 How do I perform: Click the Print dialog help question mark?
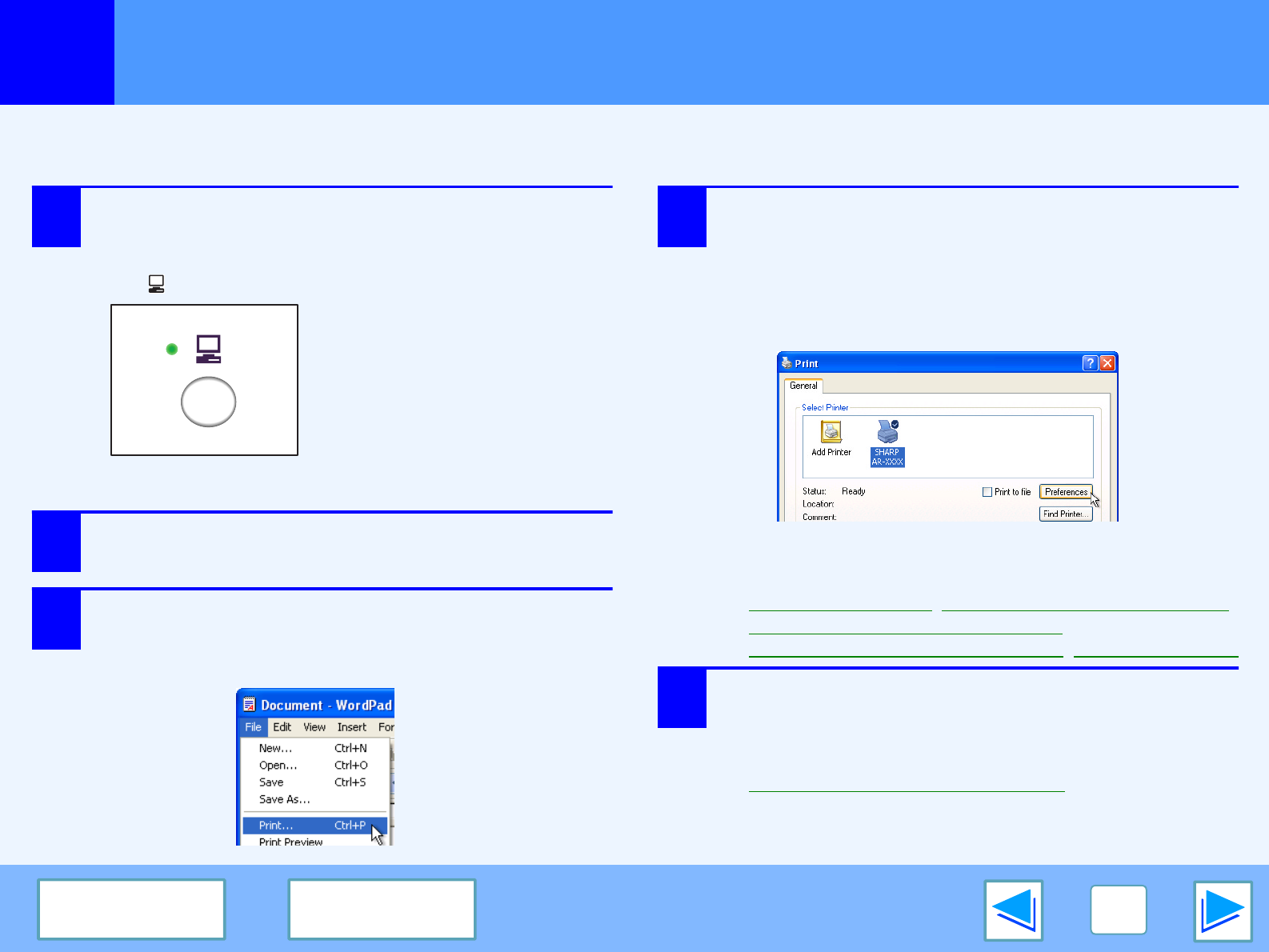(1090, 363)
